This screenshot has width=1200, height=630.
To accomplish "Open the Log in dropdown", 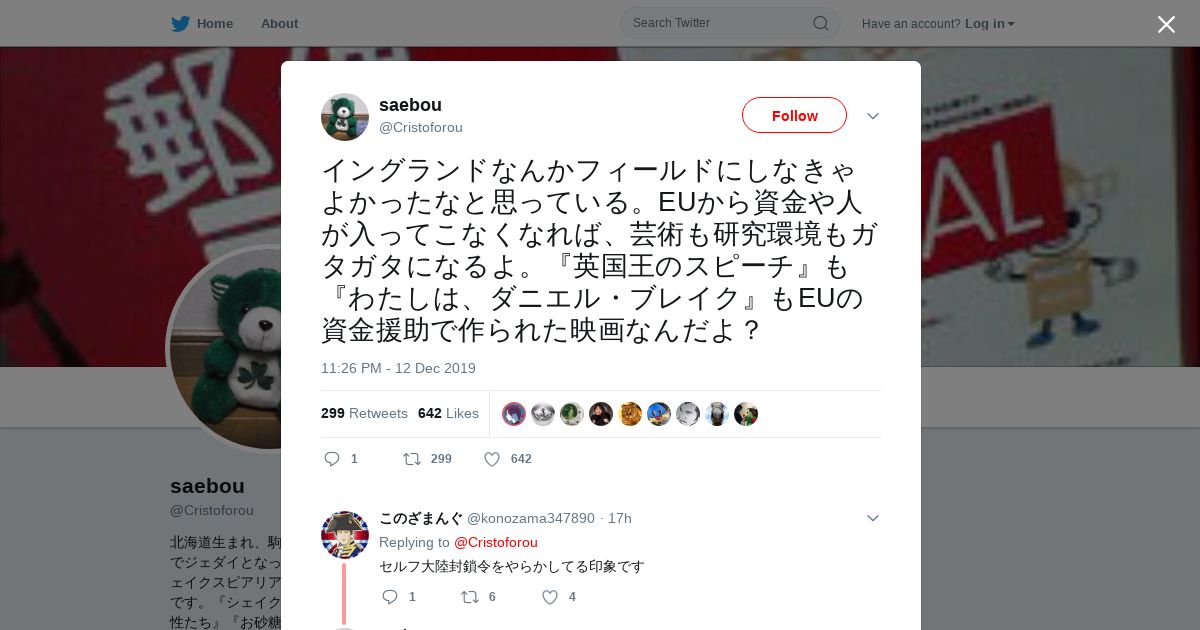I will coord(989,24).
